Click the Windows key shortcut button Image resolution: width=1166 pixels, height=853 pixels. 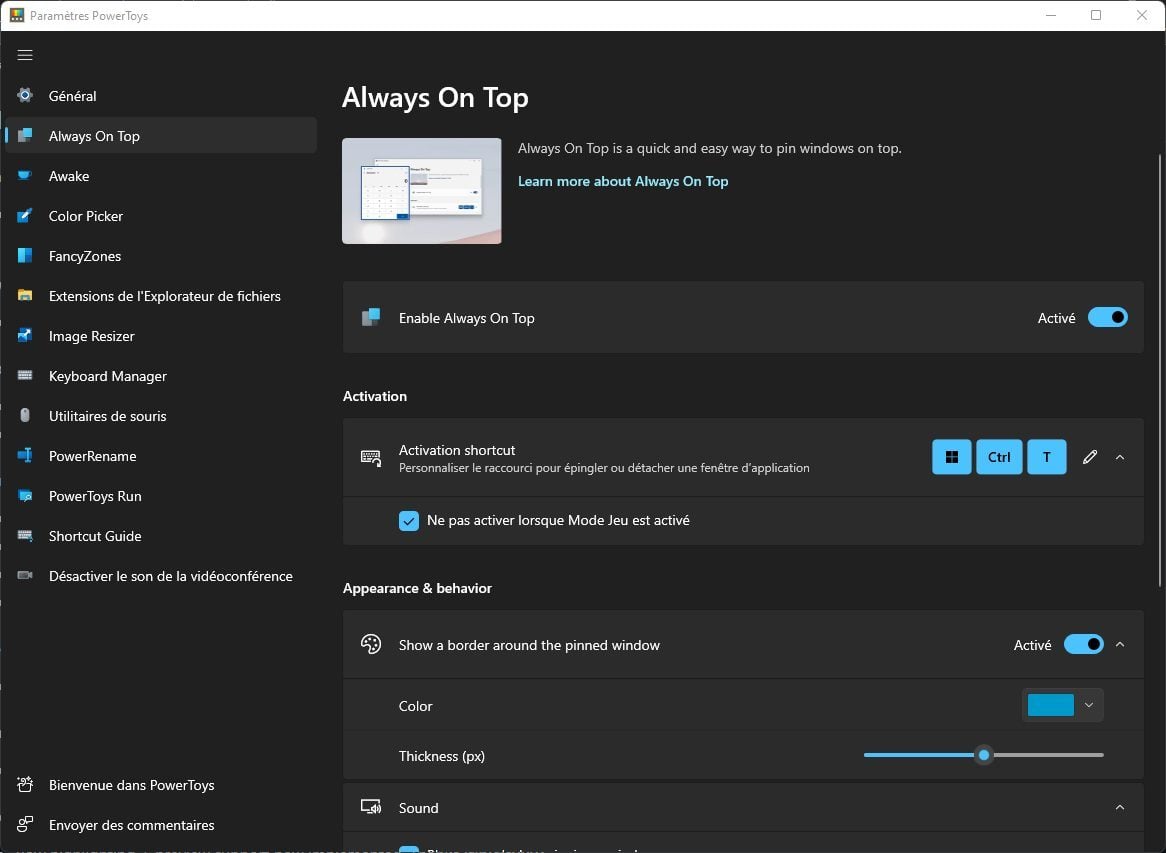951,457
